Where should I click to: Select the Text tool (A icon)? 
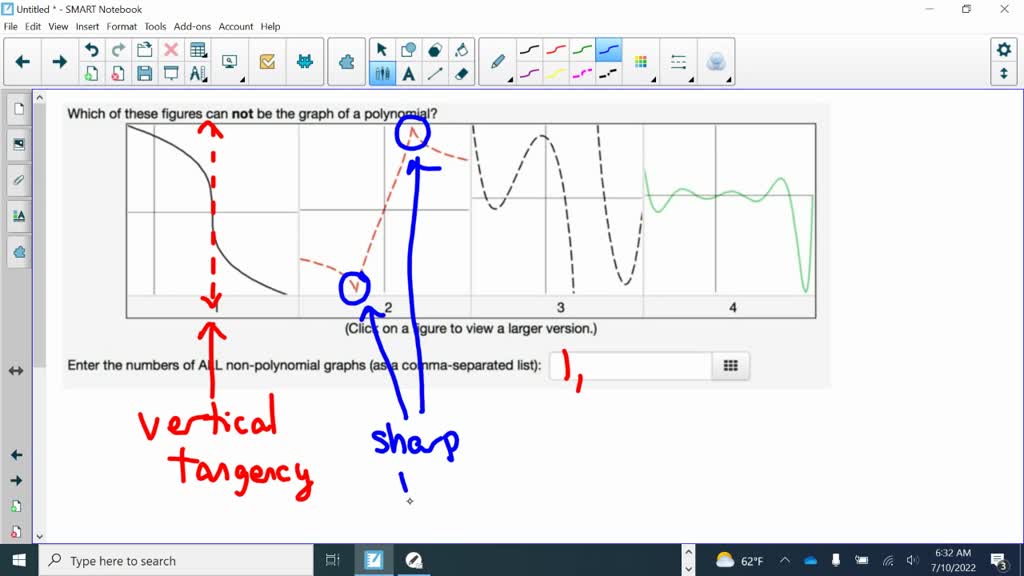(x=409, y=73)
